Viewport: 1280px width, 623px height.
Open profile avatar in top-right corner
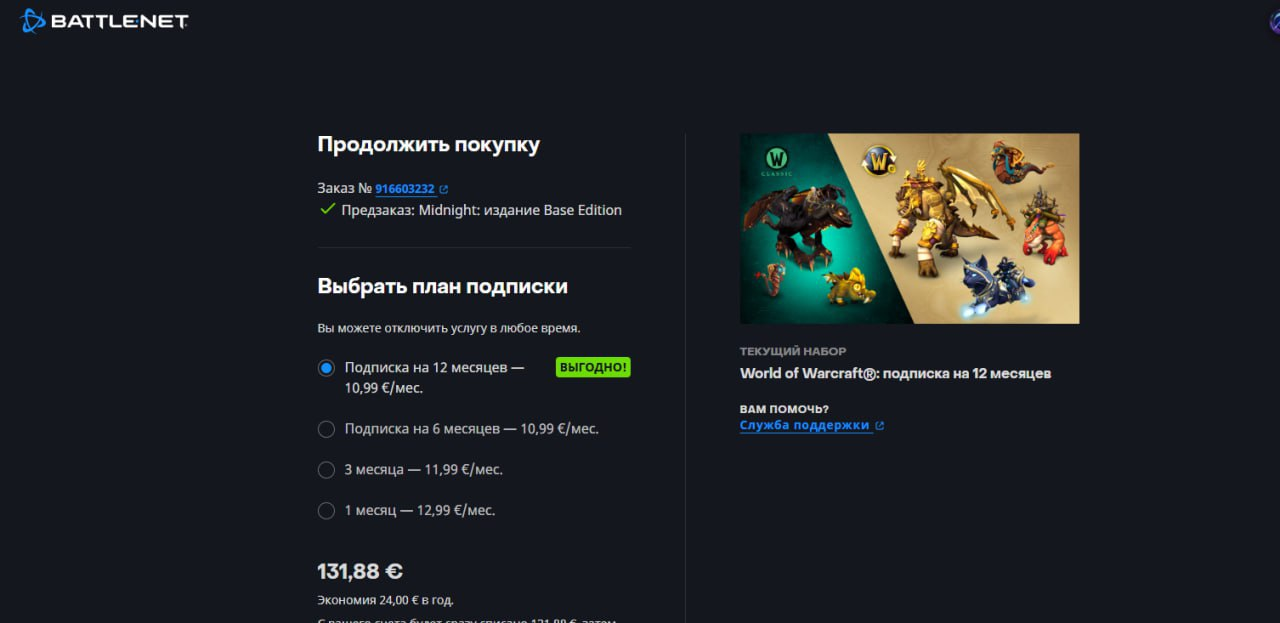(1274, 22)
